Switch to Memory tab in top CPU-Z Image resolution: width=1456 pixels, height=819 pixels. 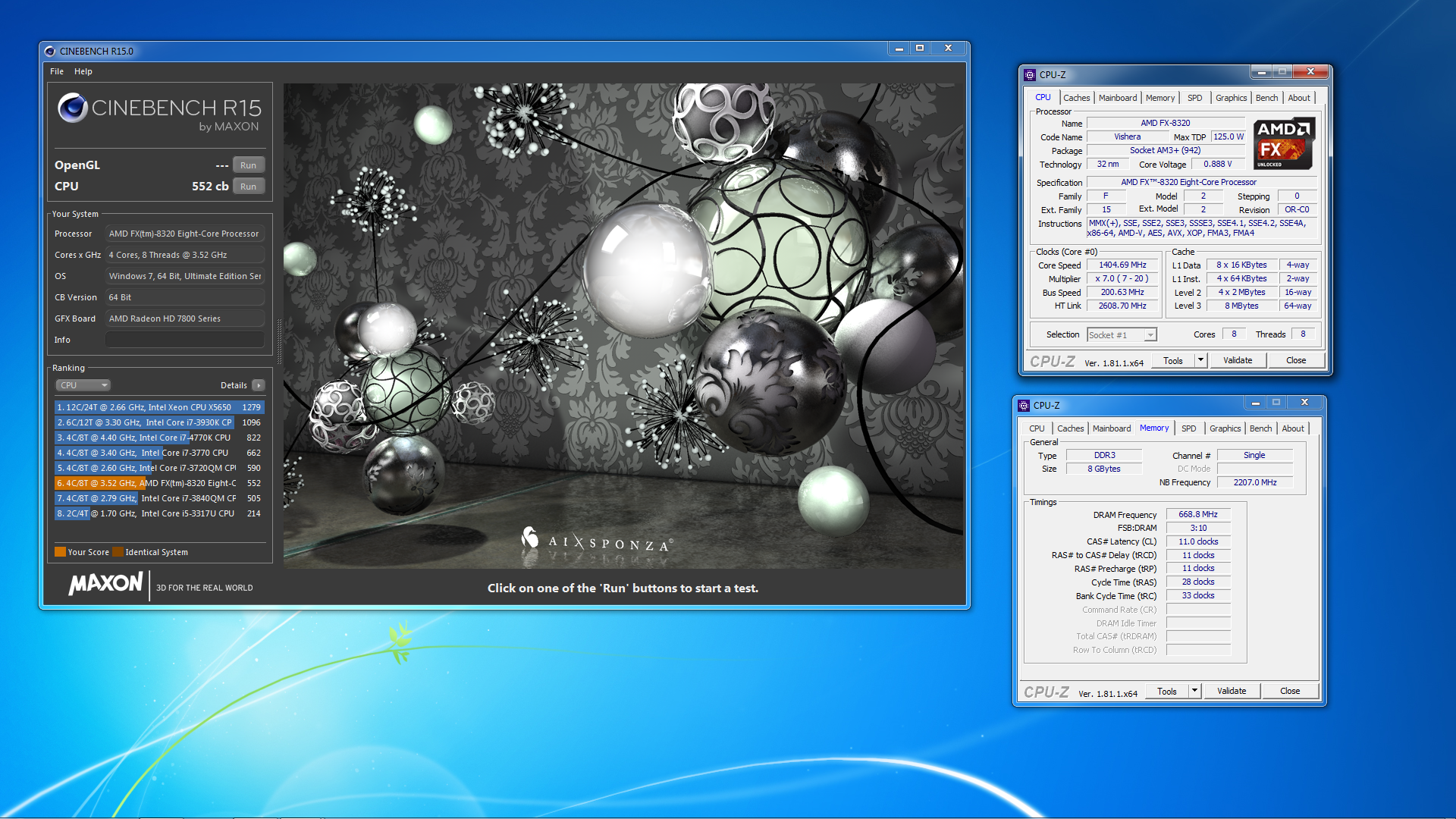1160,98
